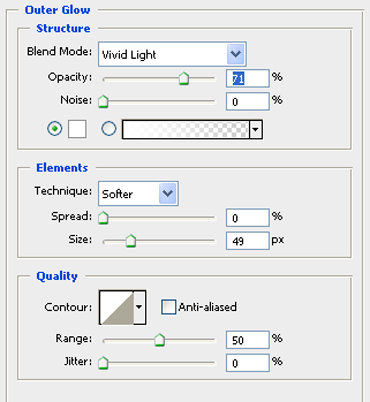Viewport: 370px width, 402px height.
Task: Click the Spread slider handle
Action: [x=103, y=218]
